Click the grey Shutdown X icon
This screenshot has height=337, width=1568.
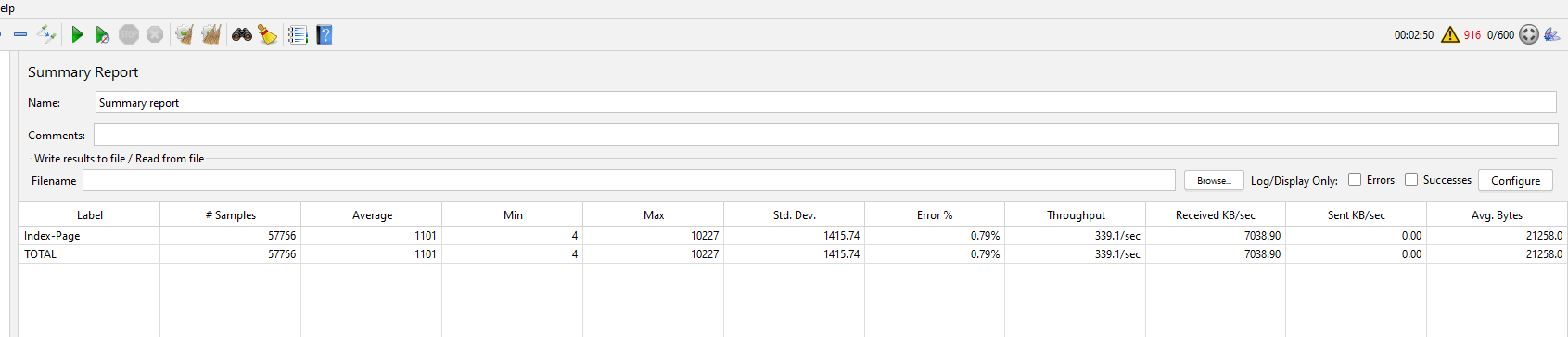(155, 34)
